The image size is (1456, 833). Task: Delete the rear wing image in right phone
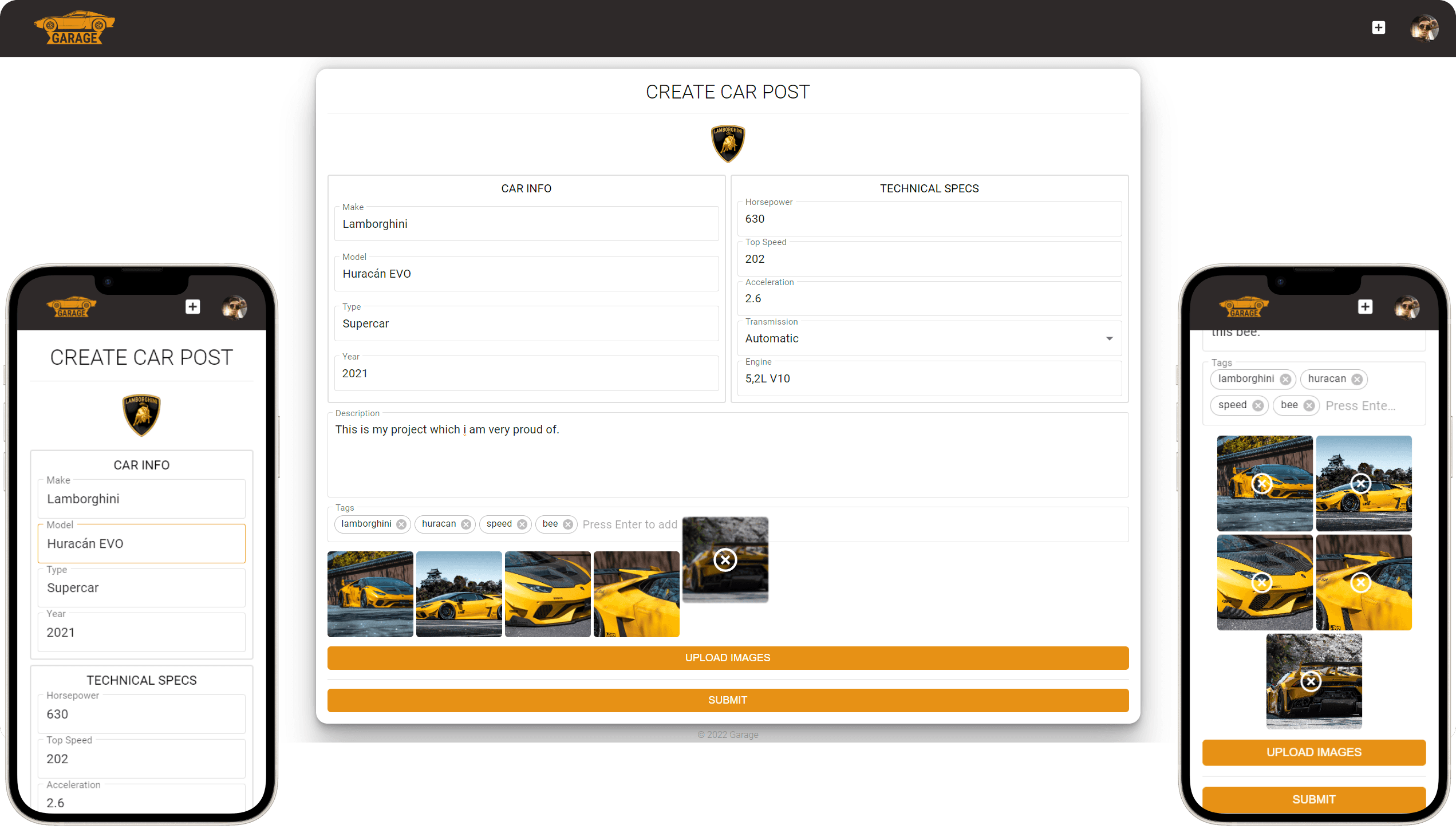pyautogui.click(x=1361, y=583)
